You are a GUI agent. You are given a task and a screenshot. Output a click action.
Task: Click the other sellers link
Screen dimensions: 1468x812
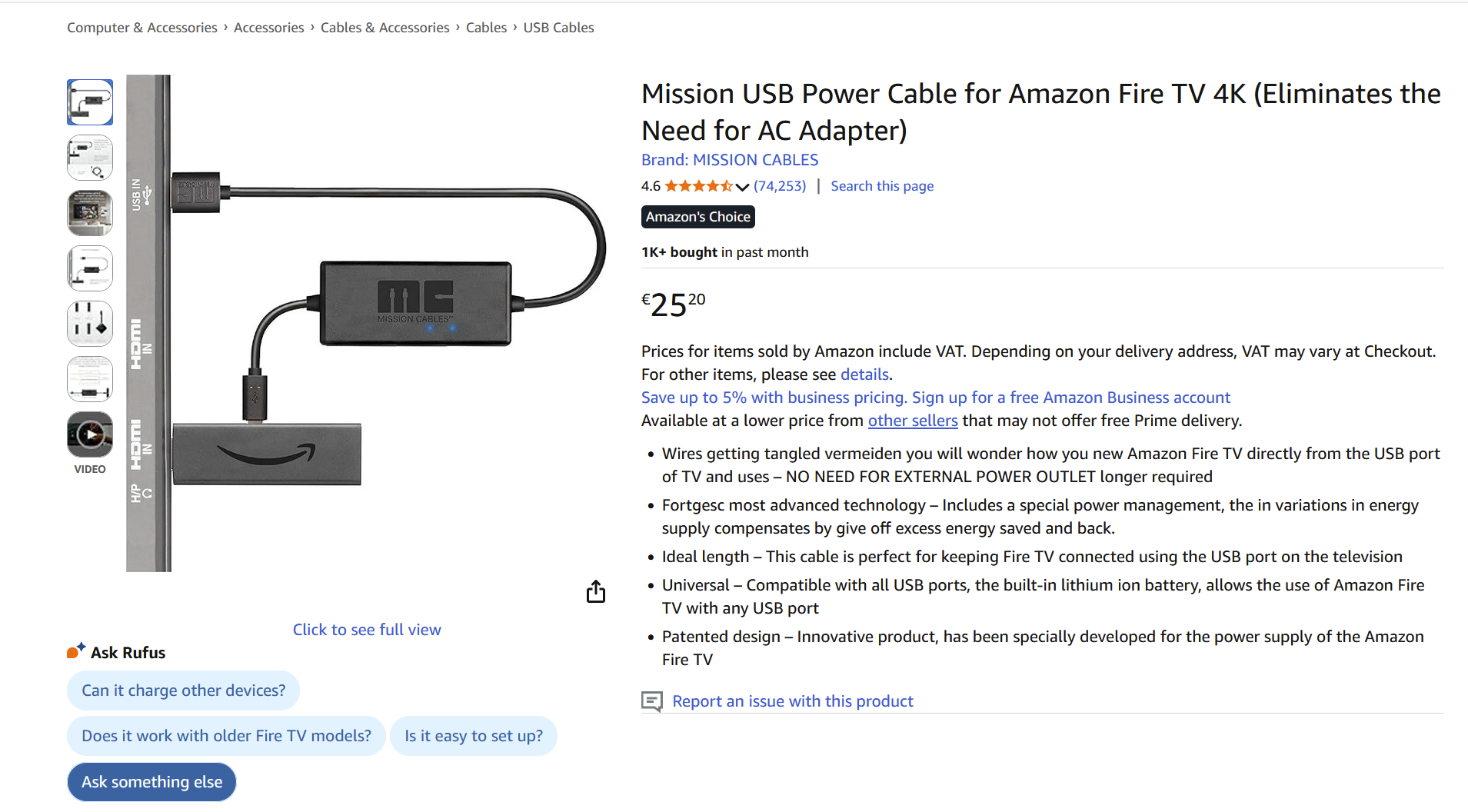pyautogui.click(x=913, y=421)
